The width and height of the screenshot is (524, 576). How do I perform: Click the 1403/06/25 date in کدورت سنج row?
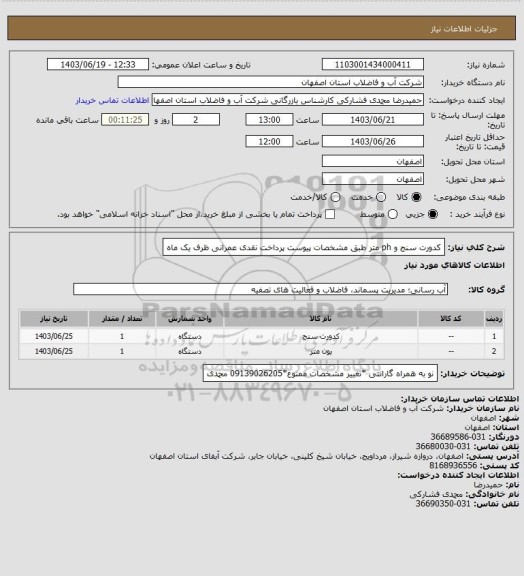tap(54, 336)
